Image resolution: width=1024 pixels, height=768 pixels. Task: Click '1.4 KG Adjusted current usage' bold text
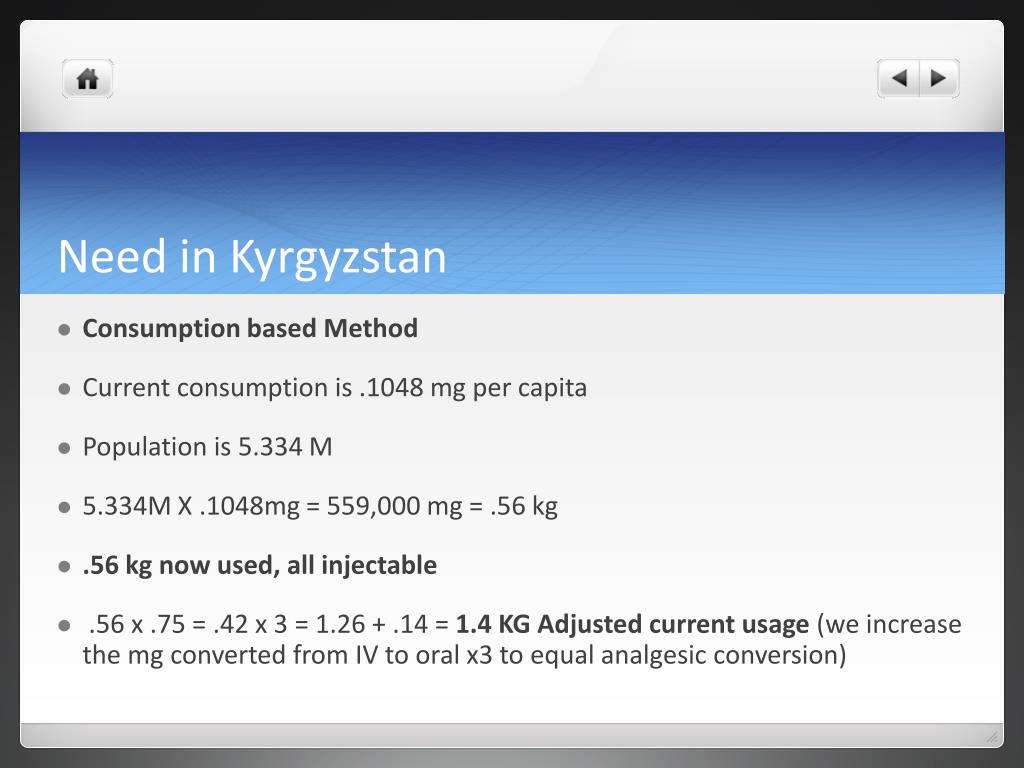[632, 624]
